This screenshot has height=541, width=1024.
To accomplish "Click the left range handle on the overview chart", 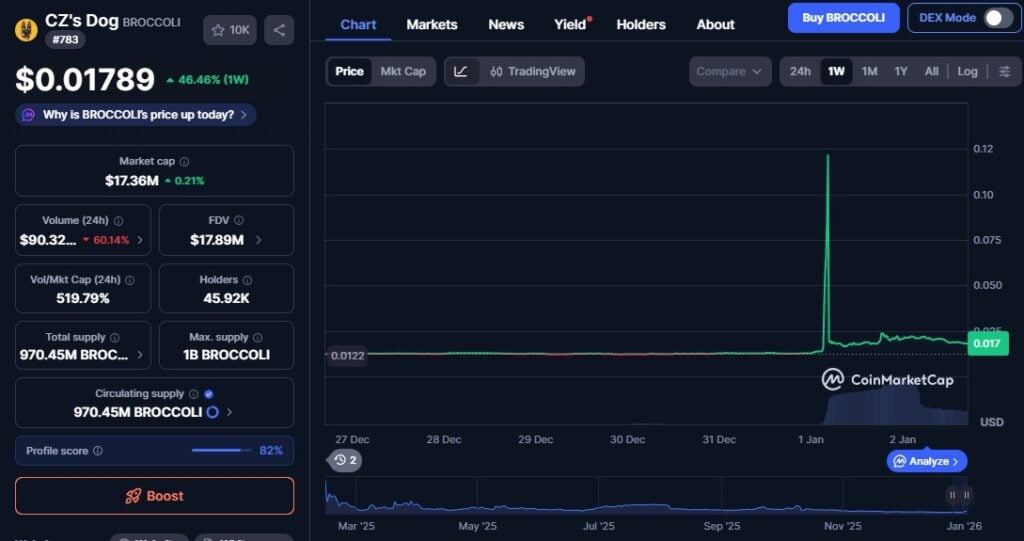I will click(952, 495).
